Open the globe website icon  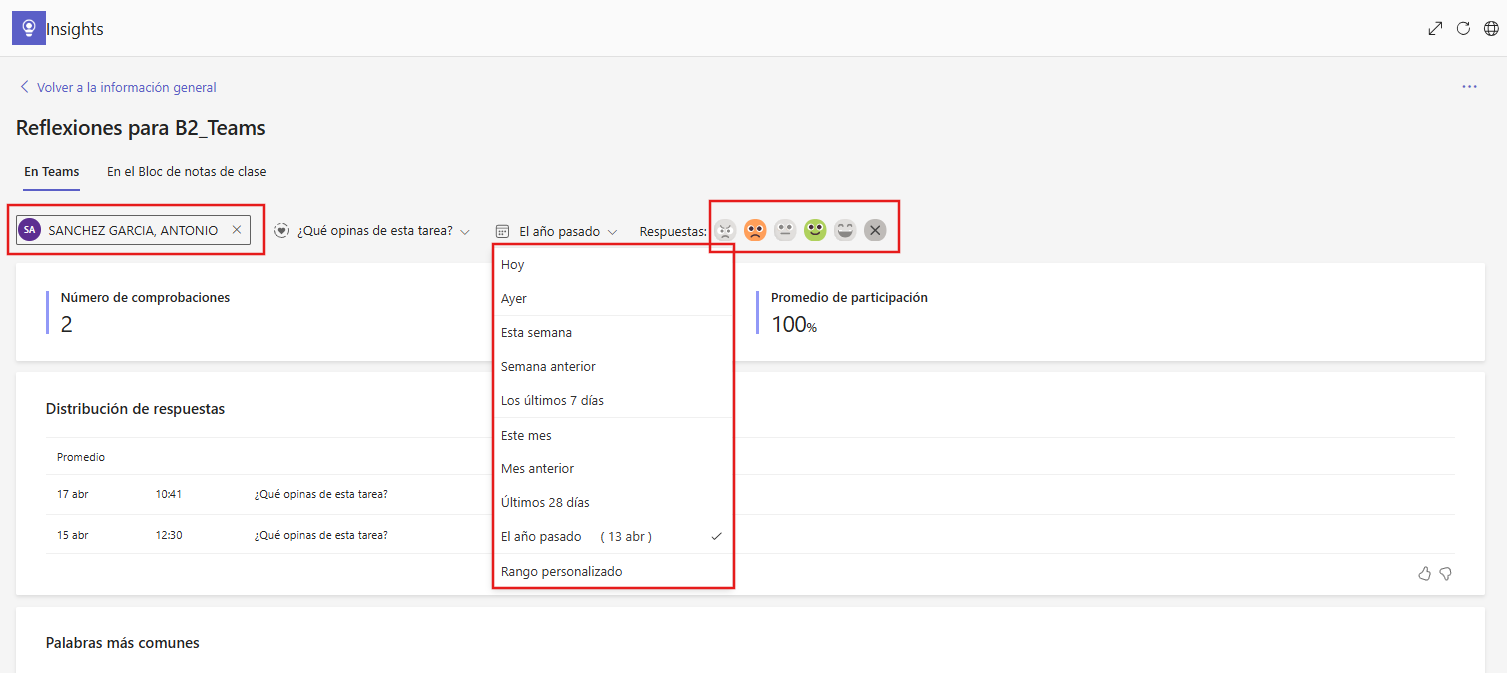1491,29
